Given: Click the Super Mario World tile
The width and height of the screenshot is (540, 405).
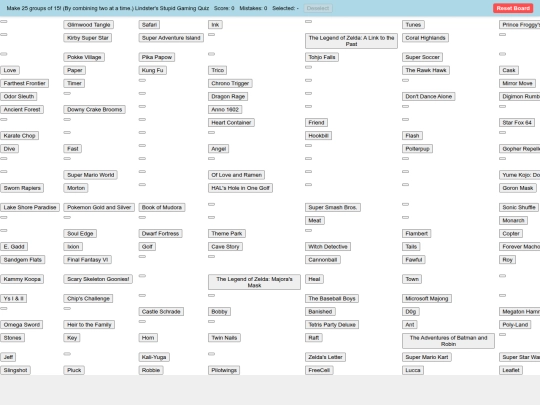Looking at the screenshot, I should 91,175.
